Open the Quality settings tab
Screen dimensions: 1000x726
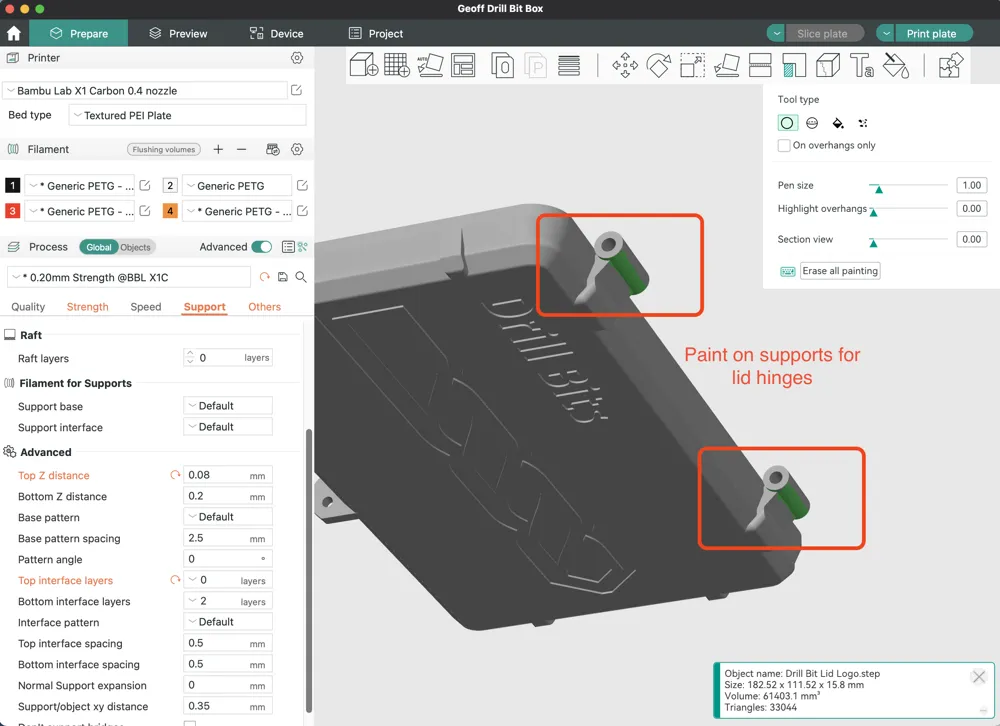28,307
